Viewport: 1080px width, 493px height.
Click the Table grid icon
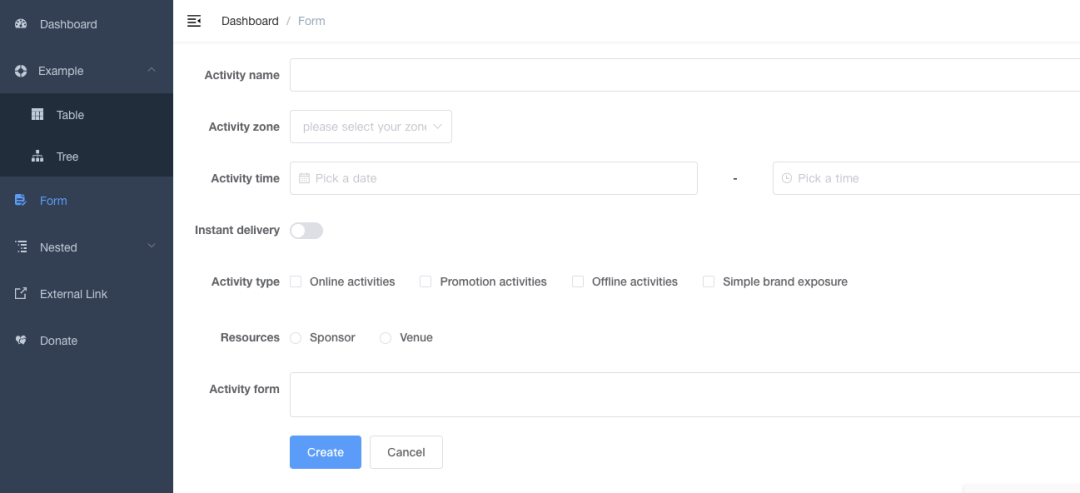(x=38, y=115)
